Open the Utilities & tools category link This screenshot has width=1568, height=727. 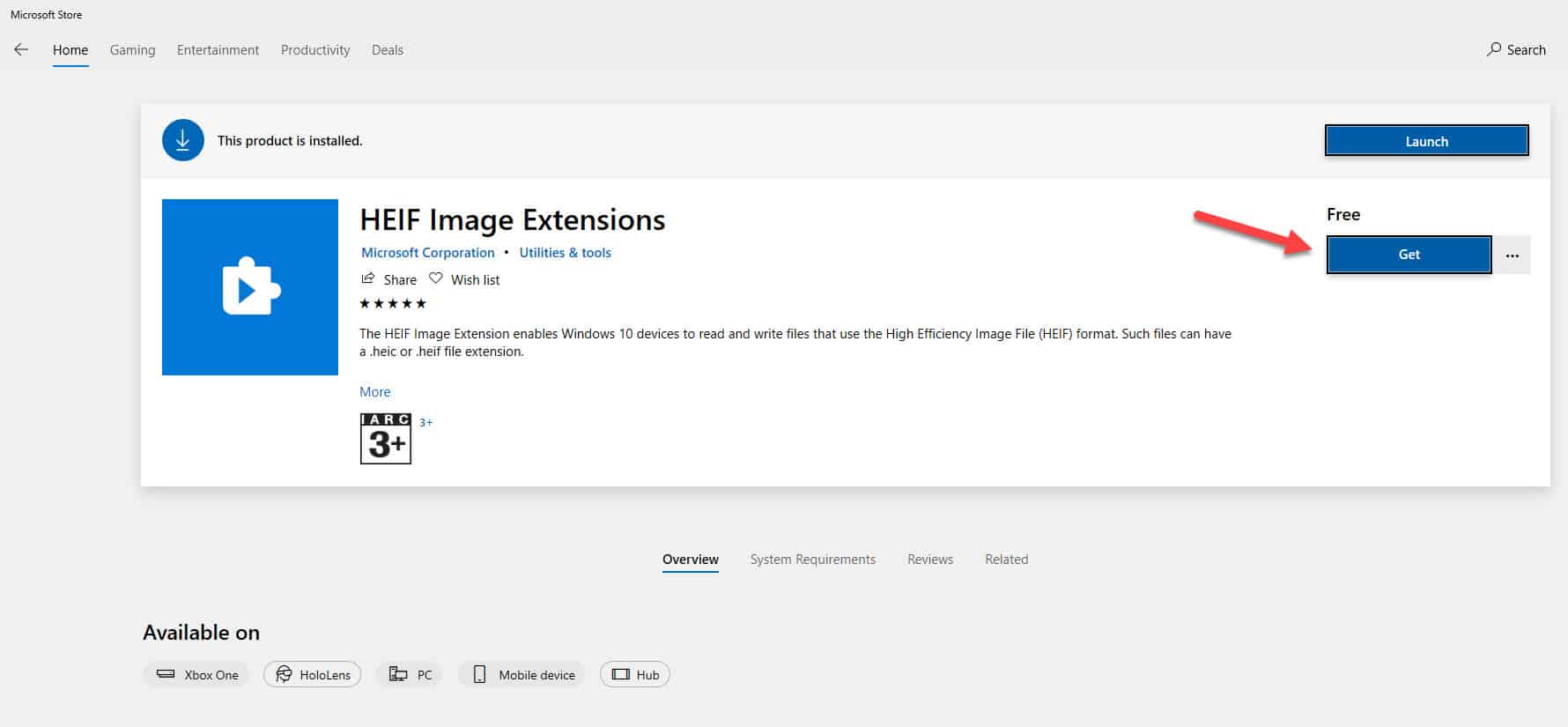(x=565, y=253)
